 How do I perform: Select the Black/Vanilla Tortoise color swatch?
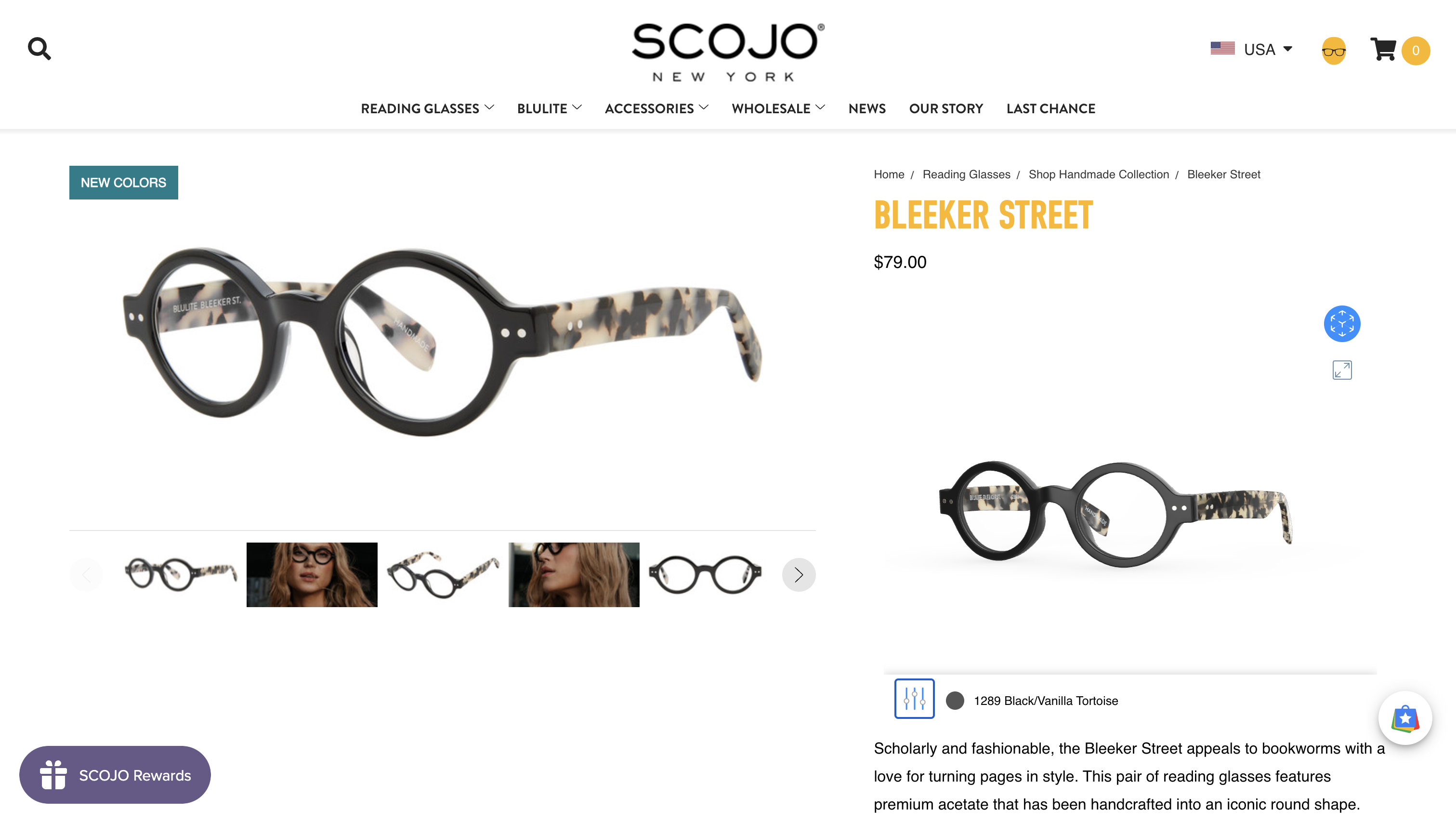pyautogui.click(x=955, y=700)
